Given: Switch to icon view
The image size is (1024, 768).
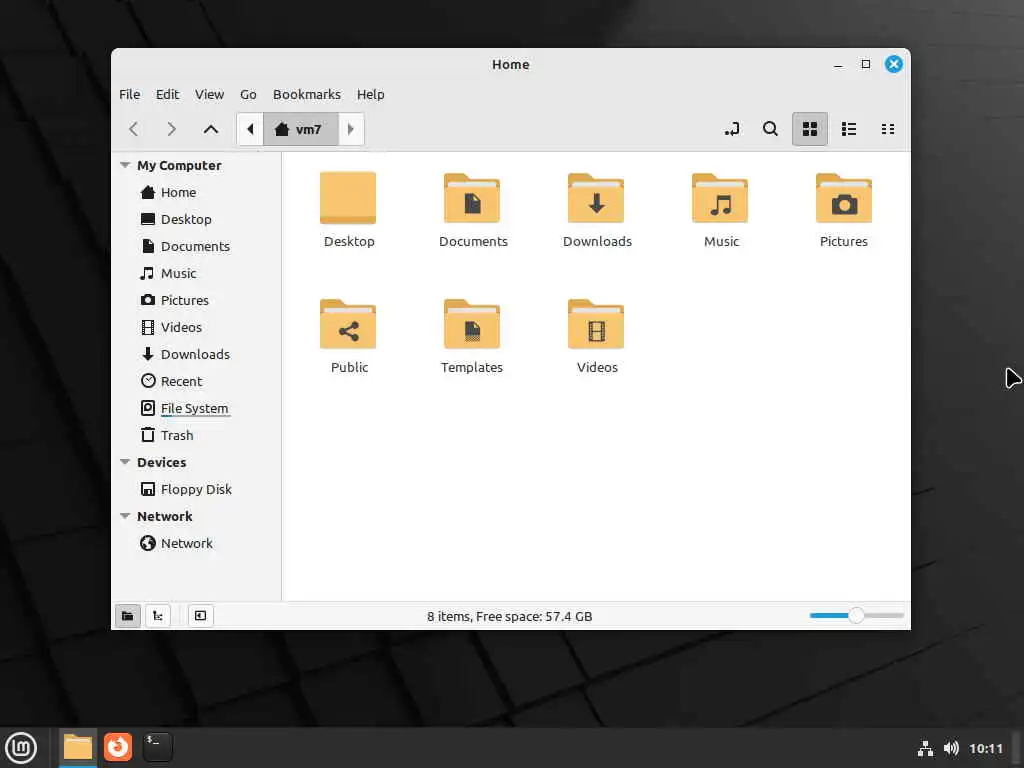Looking at the screenshot, I should pos(810,129).
